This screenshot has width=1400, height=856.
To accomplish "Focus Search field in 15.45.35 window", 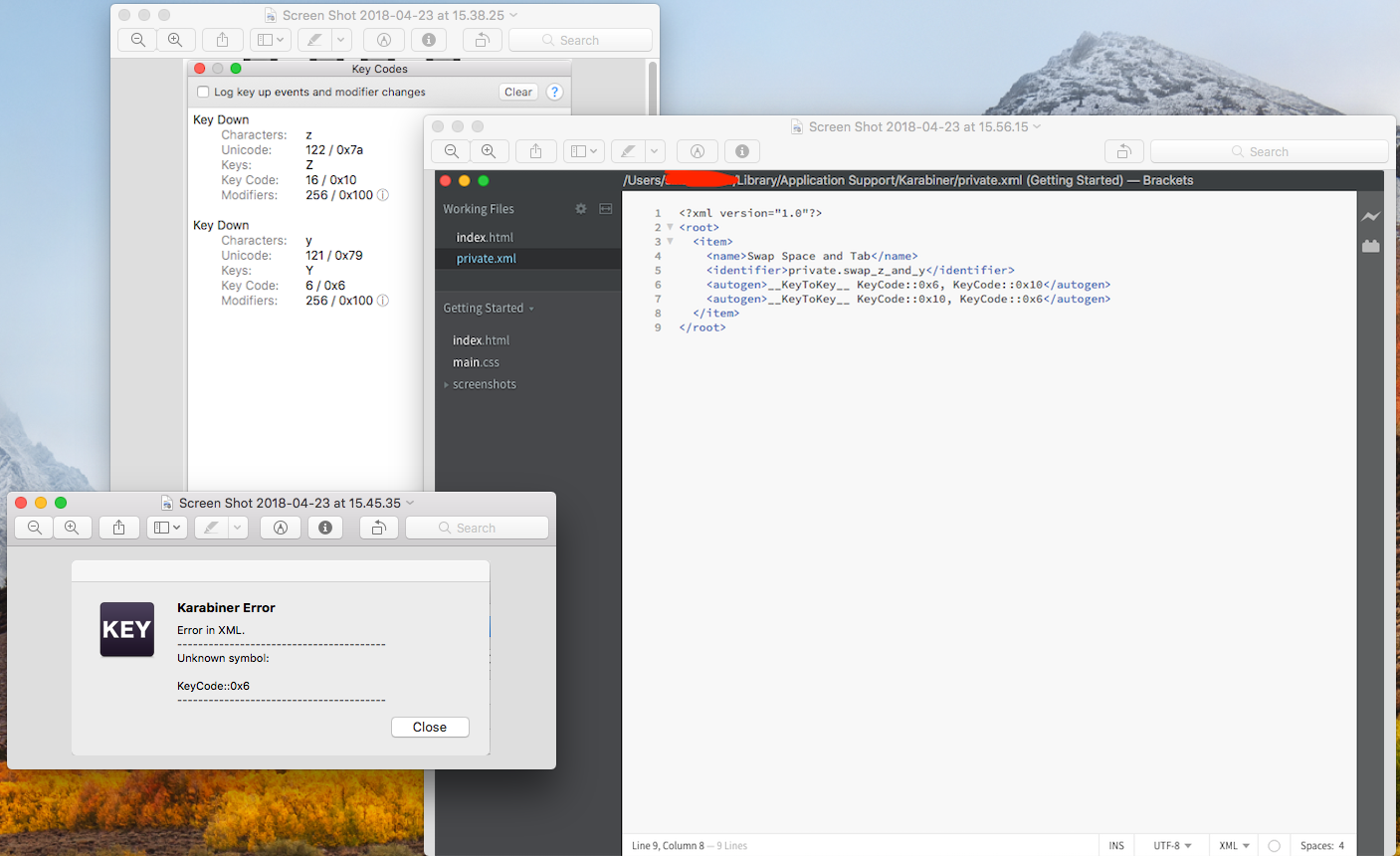I will coord(477,528).
